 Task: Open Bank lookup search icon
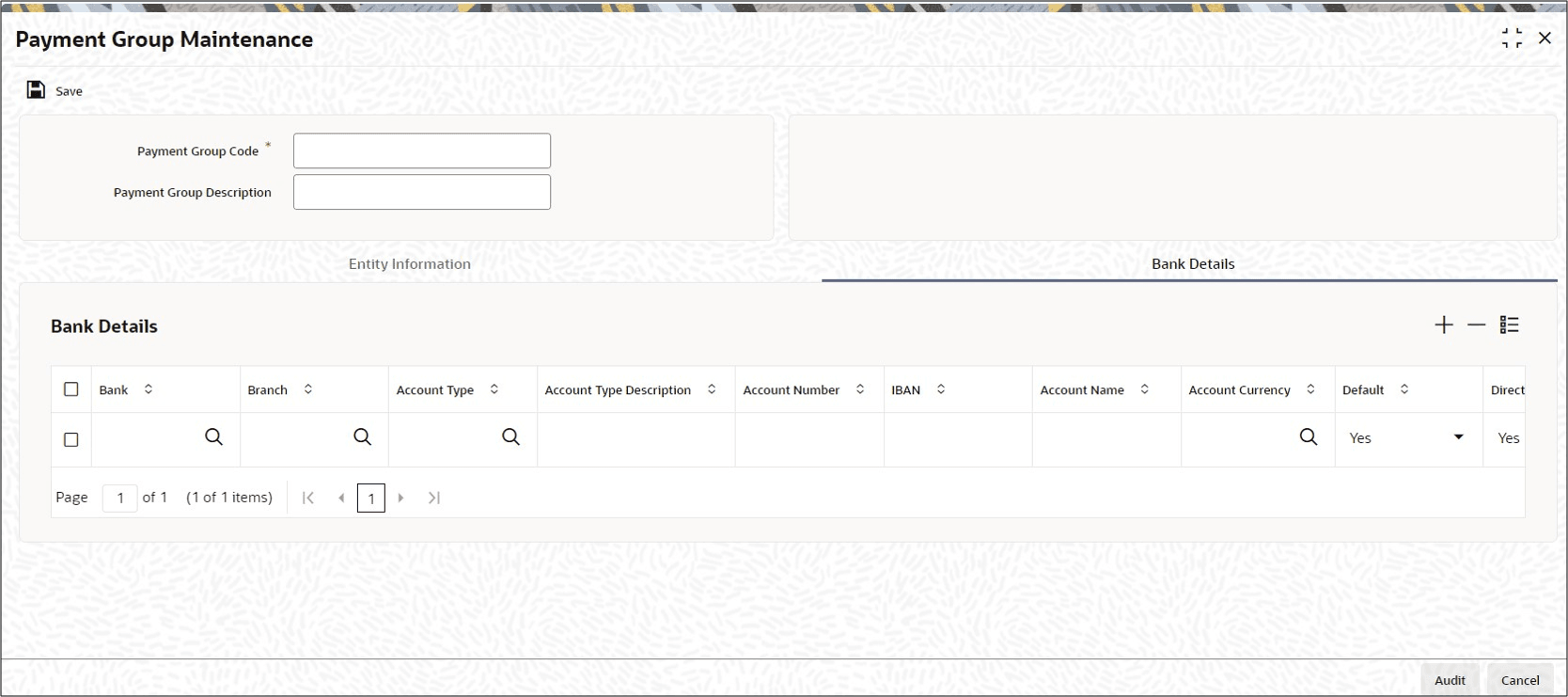tap(214, 437)
